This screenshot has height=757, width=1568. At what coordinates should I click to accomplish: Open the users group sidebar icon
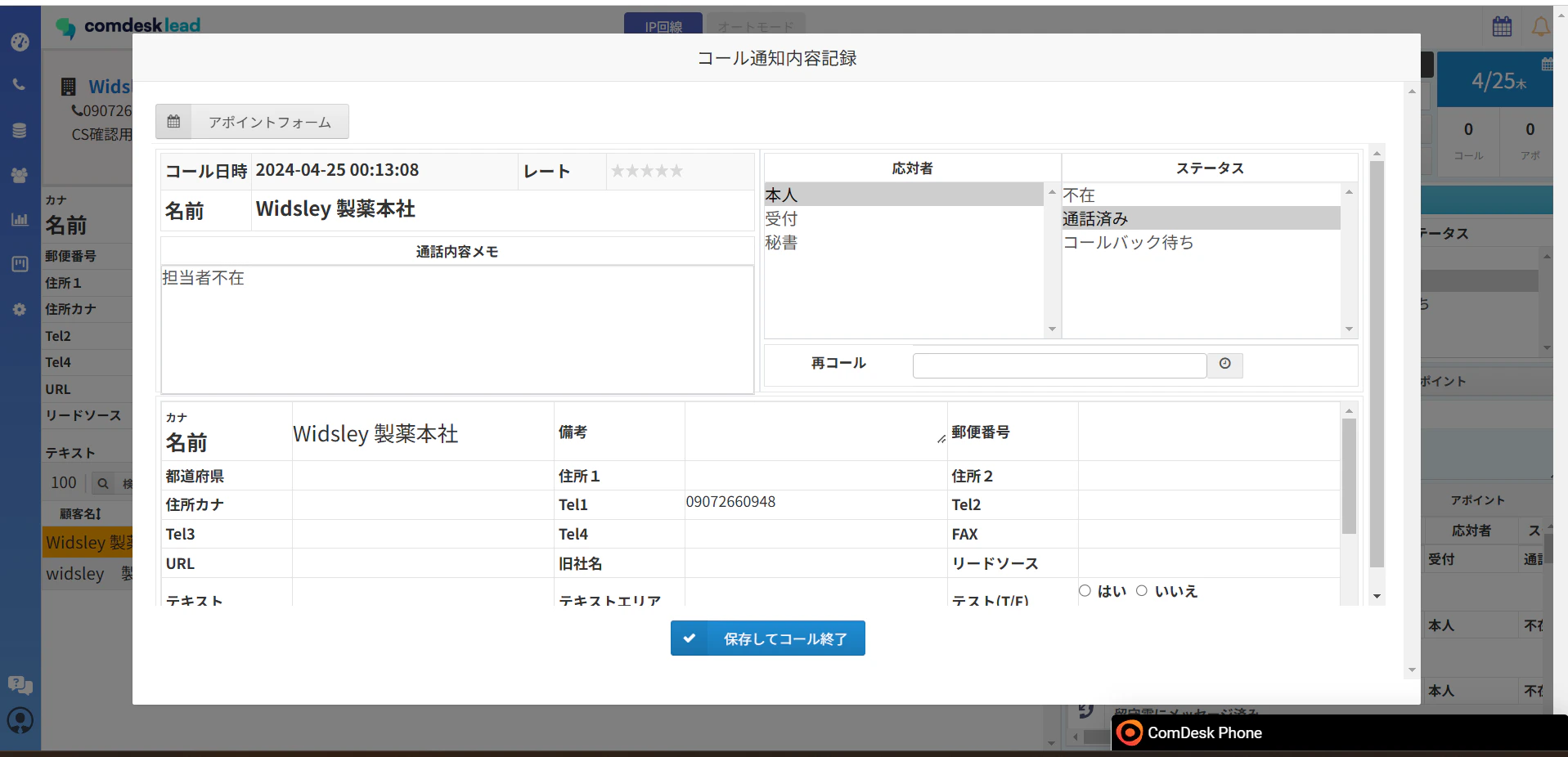20,175
